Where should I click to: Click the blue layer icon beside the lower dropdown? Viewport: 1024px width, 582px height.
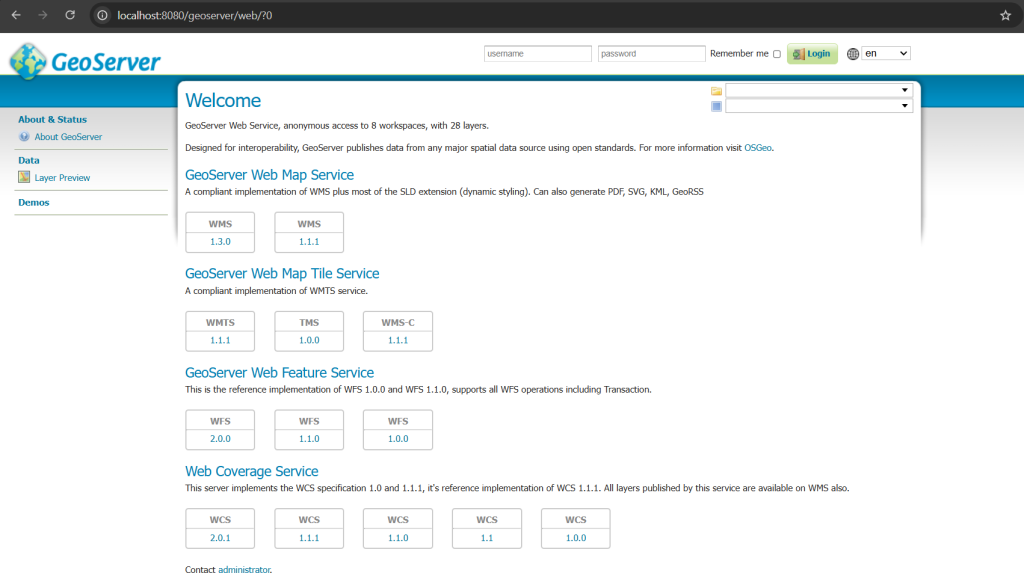(x=716, y=106)
